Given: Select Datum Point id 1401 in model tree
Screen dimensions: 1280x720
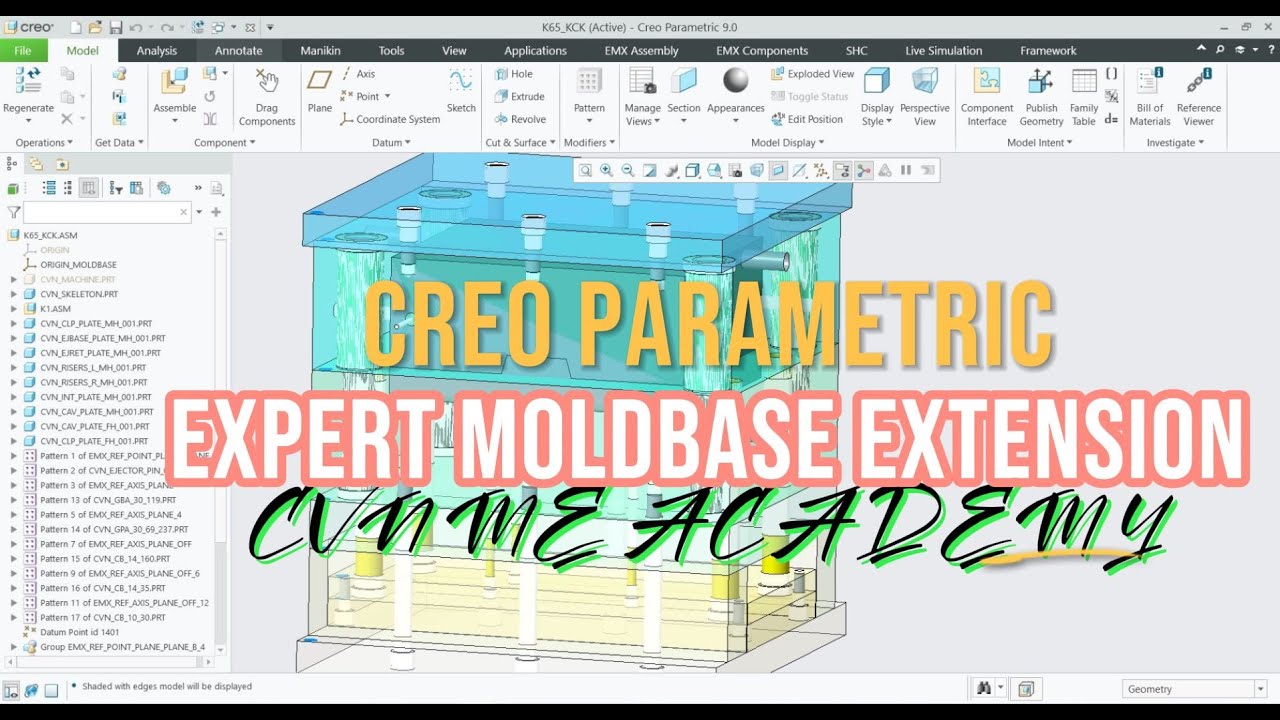Looking at the screenshot, I should click(x=79, y=632).
